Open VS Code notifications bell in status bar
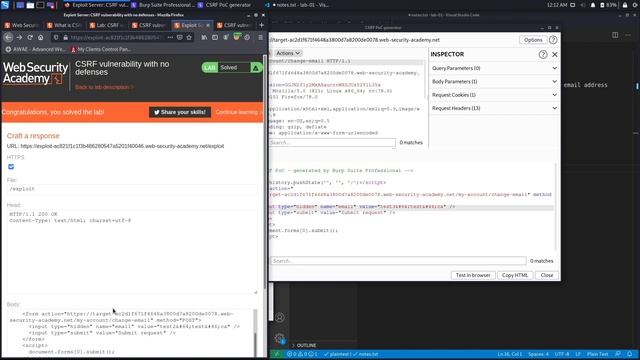640x360 pixels. (630, 354)
